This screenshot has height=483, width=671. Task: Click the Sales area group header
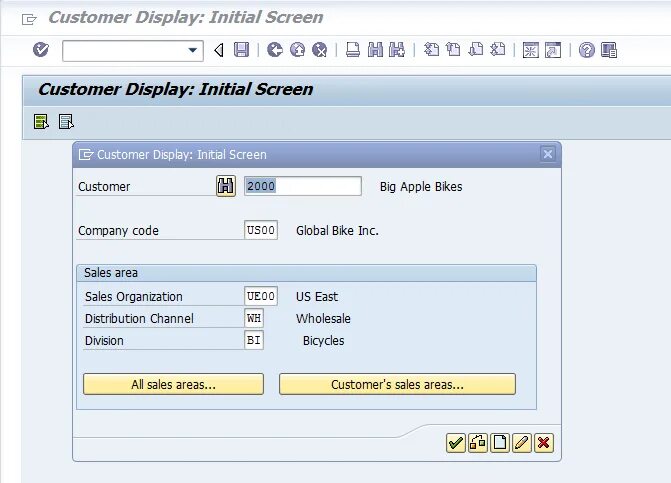tap(306, 273)
